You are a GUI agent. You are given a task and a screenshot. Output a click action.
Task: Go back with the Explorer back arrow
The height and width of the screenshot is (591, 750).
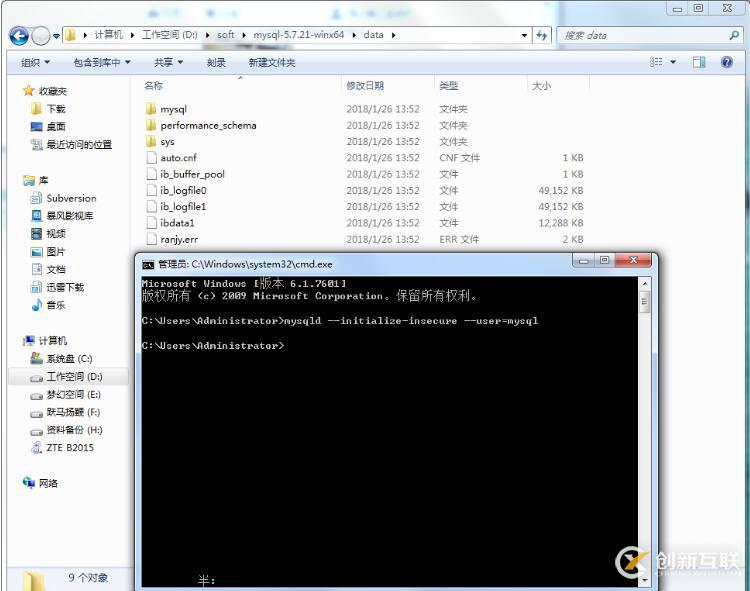pyautogui.click(x=19, y=35)
